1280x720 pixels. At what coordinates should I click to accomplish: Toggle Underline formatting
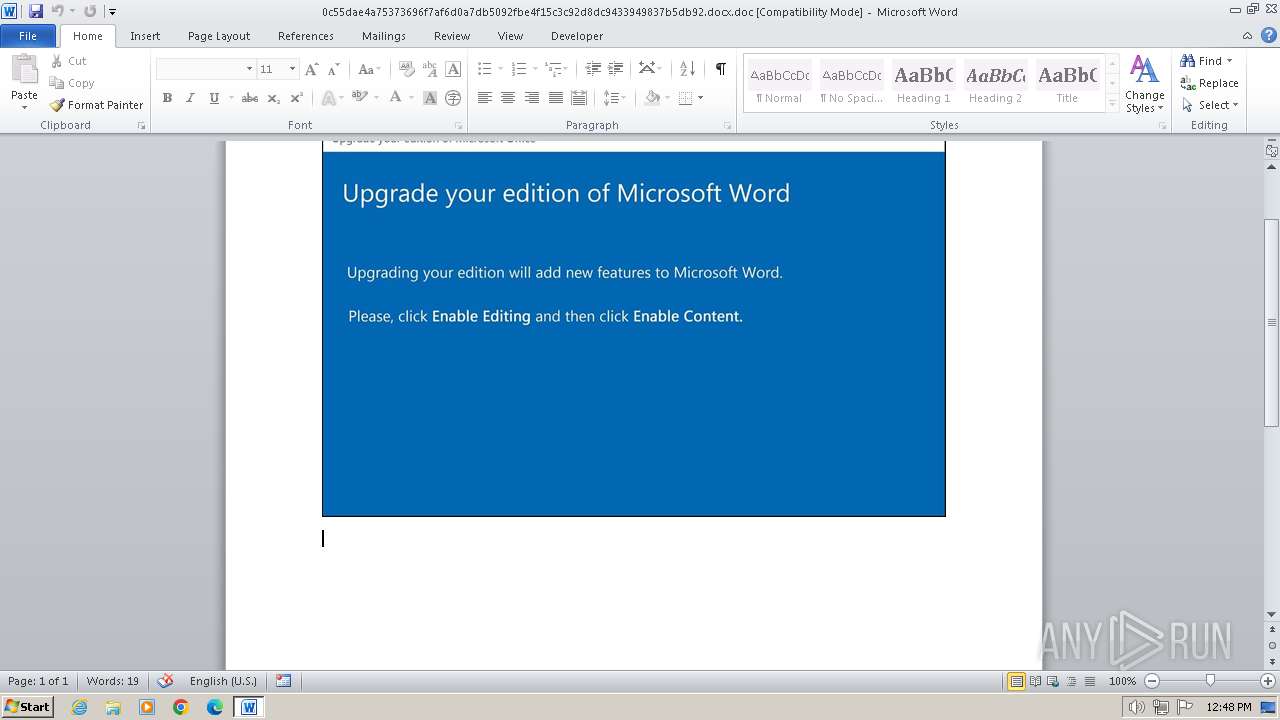tap(214, 98)
